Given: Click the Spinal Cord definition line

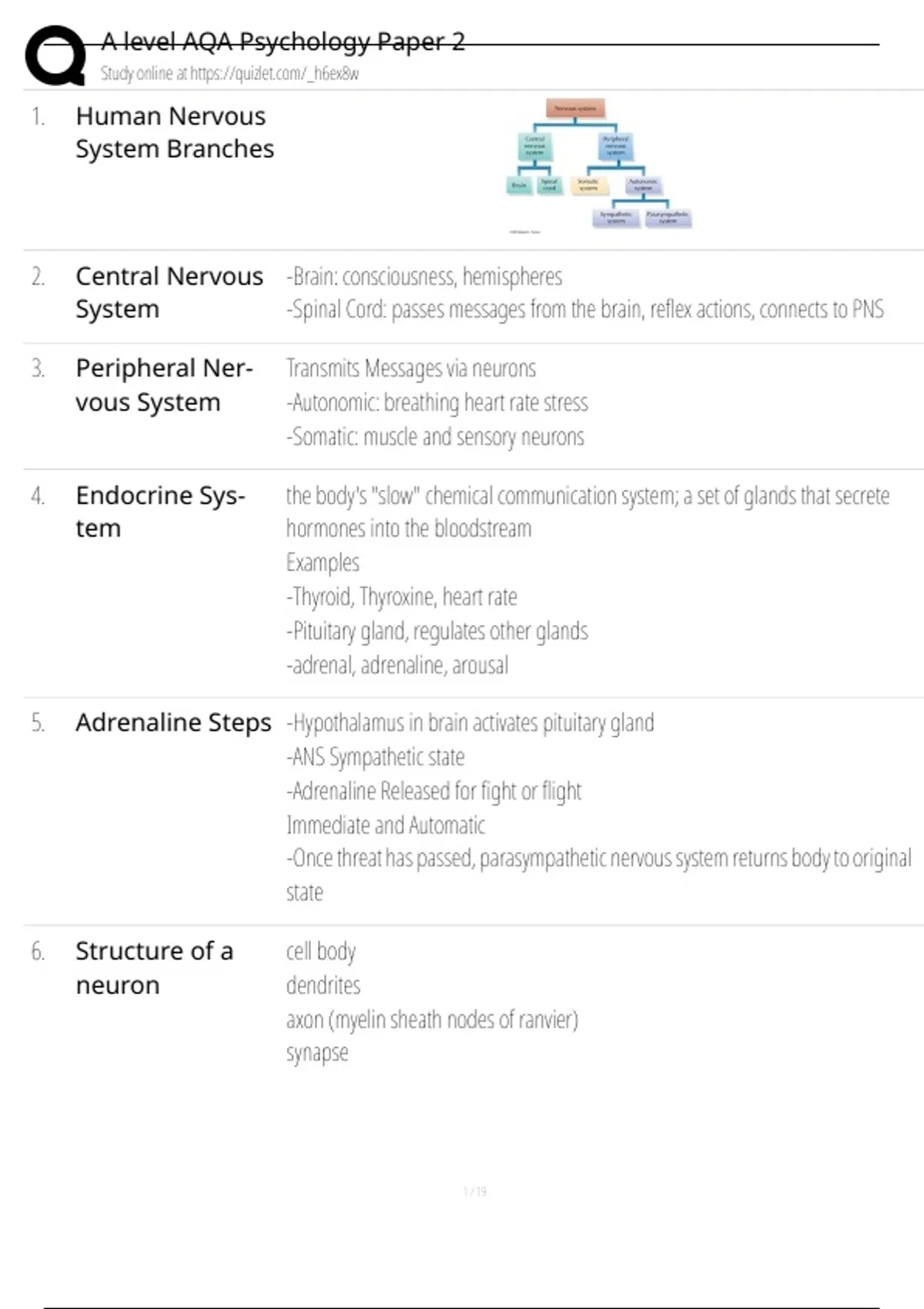Looking at the screenshot, I should 585,310.
